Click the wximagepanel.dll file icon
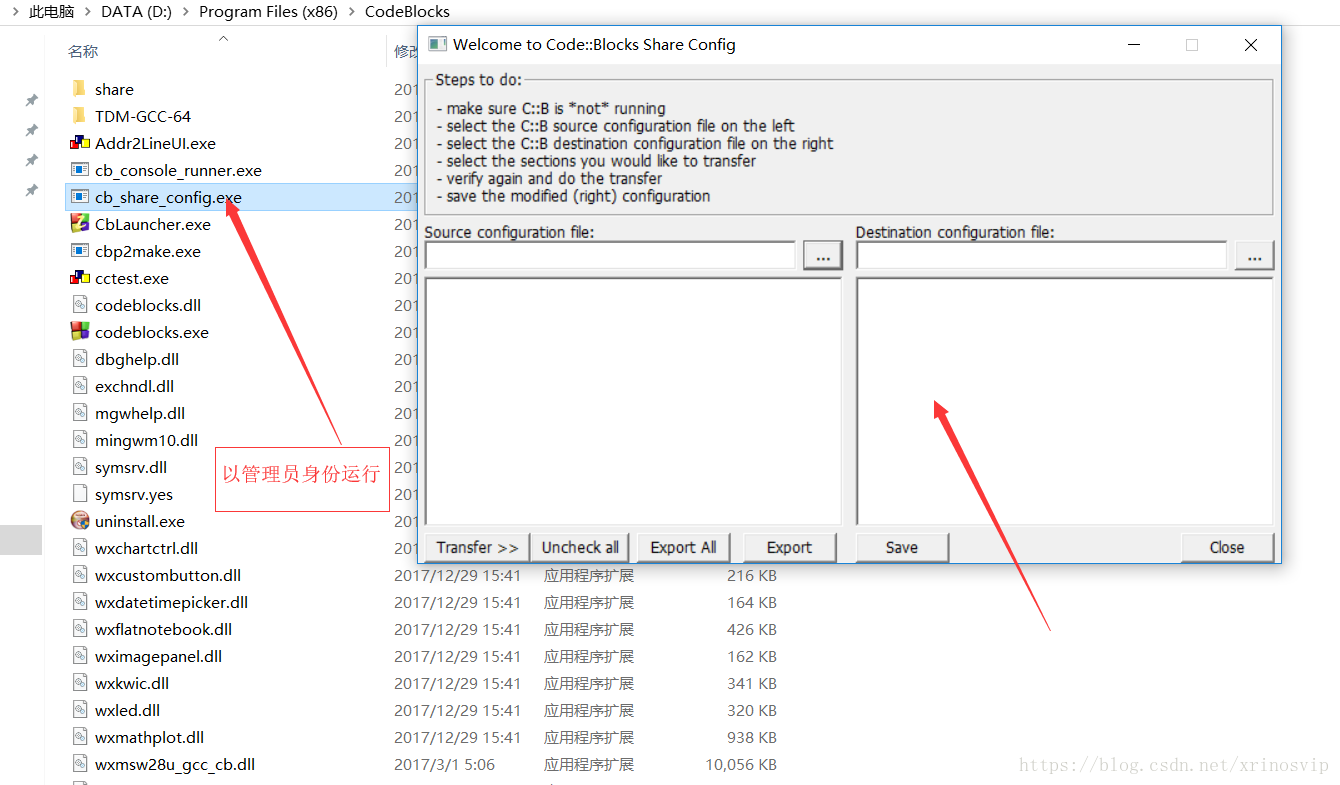 tap(80, 656)
